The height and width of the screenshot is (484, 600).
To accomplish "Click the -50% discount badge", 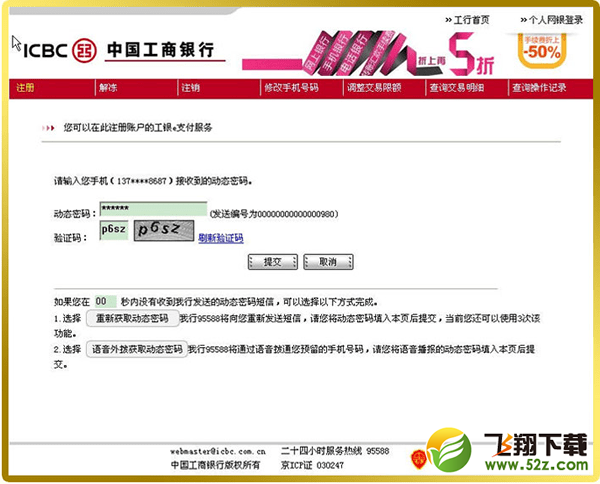I will [542, 50].
